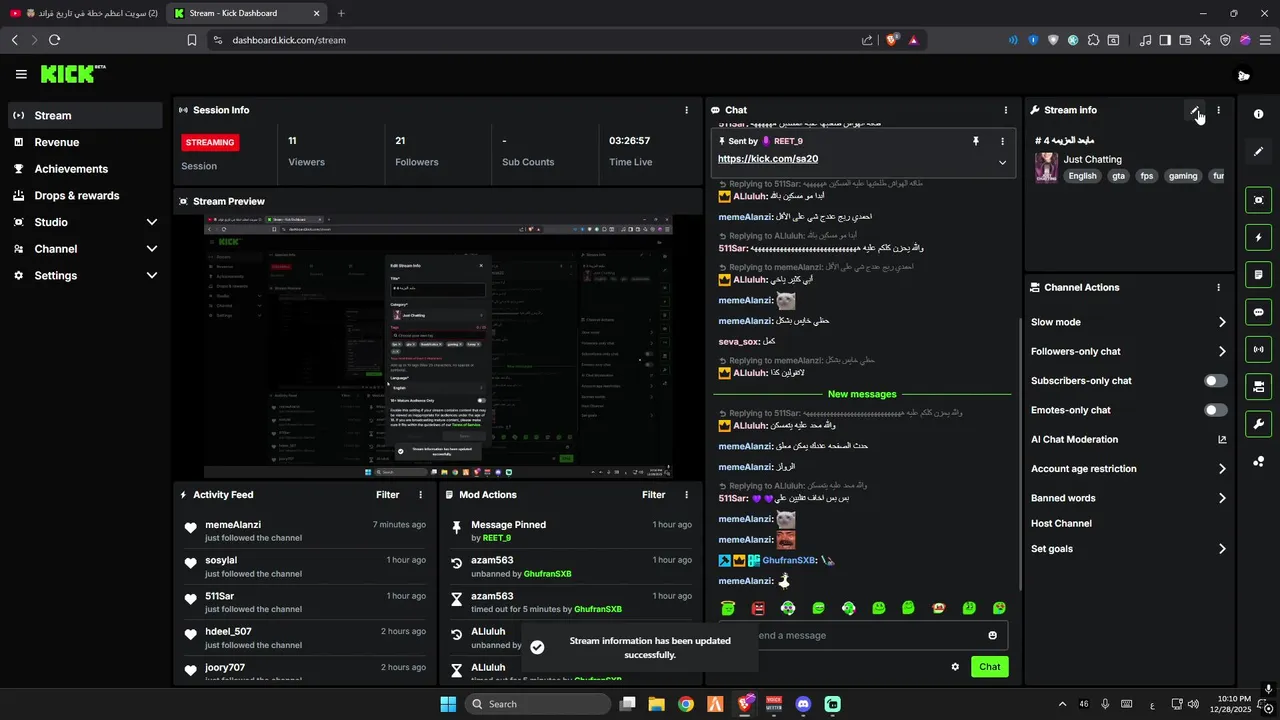Click the info icon in right sidebar
This screenshot has height=720, width=1280.
click(1258, 115)
